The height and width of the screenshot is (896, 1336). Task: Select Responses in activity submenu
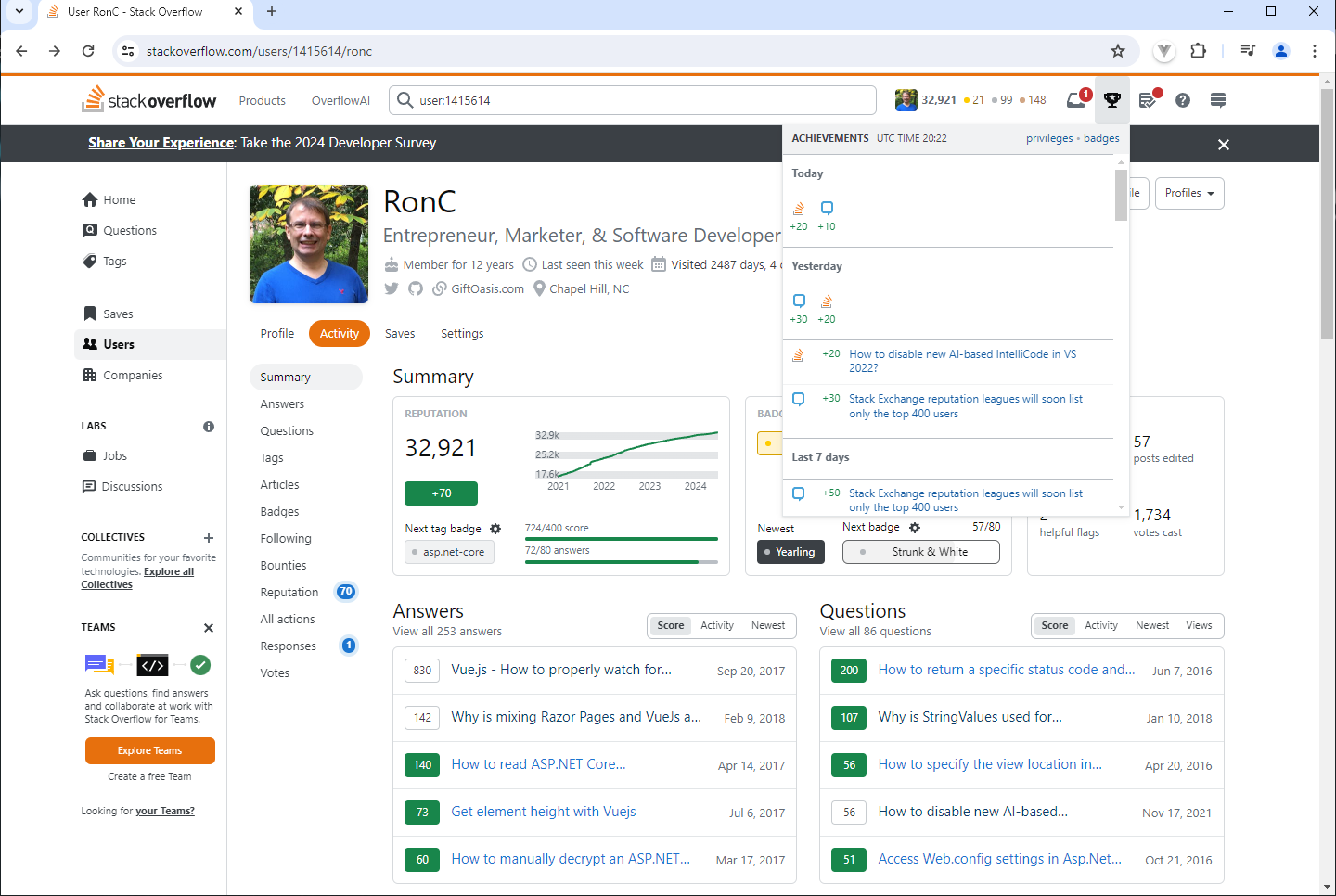tap(288, 646)
